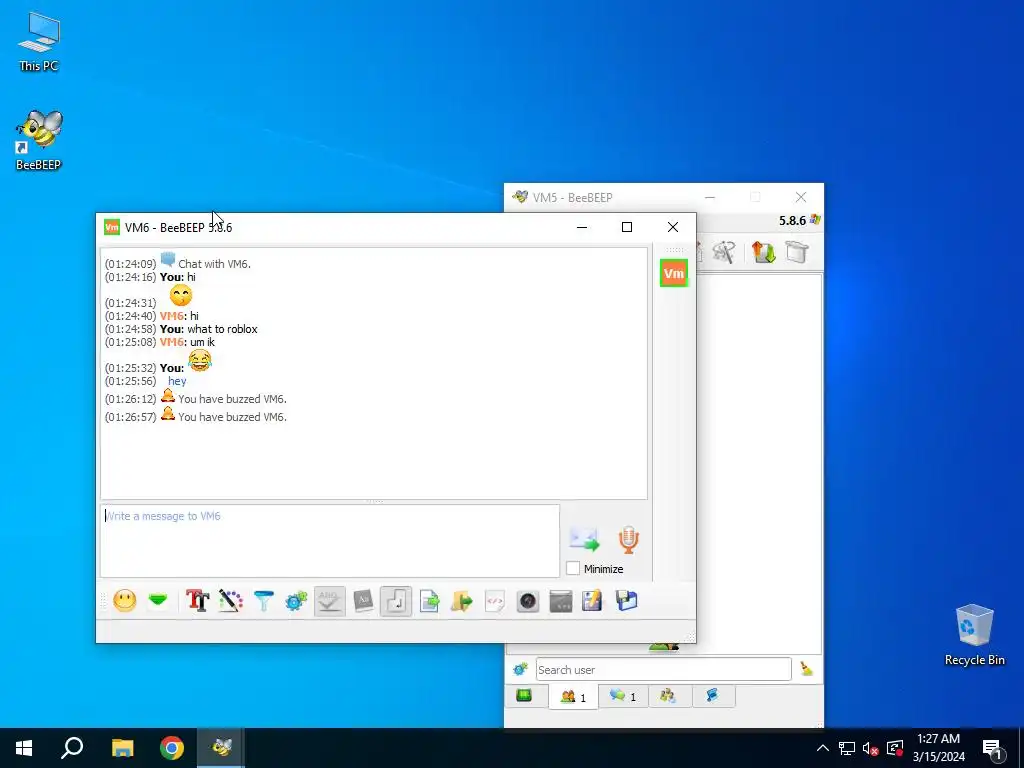Viewport: 1024px width, 768px height.
Task: Send the message with the arrow button
Action: [x=584, y=539]
